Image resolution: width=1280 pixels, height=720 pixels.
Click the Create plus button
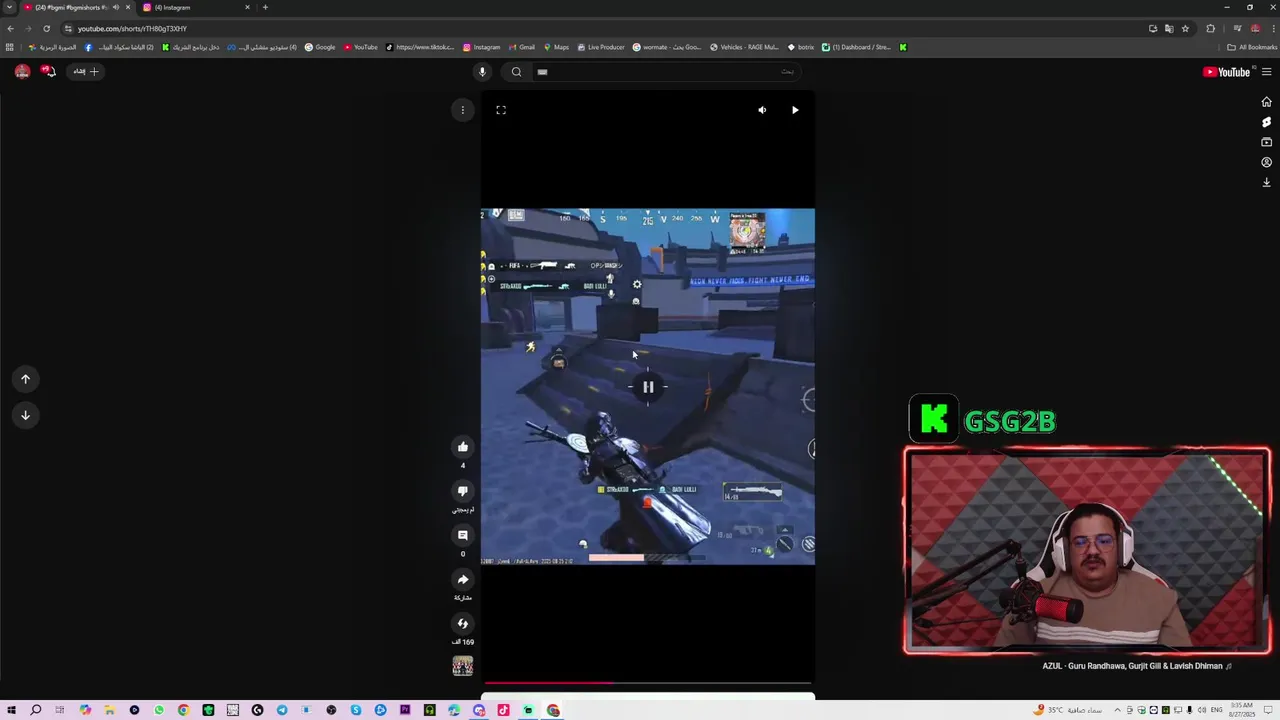86,71
